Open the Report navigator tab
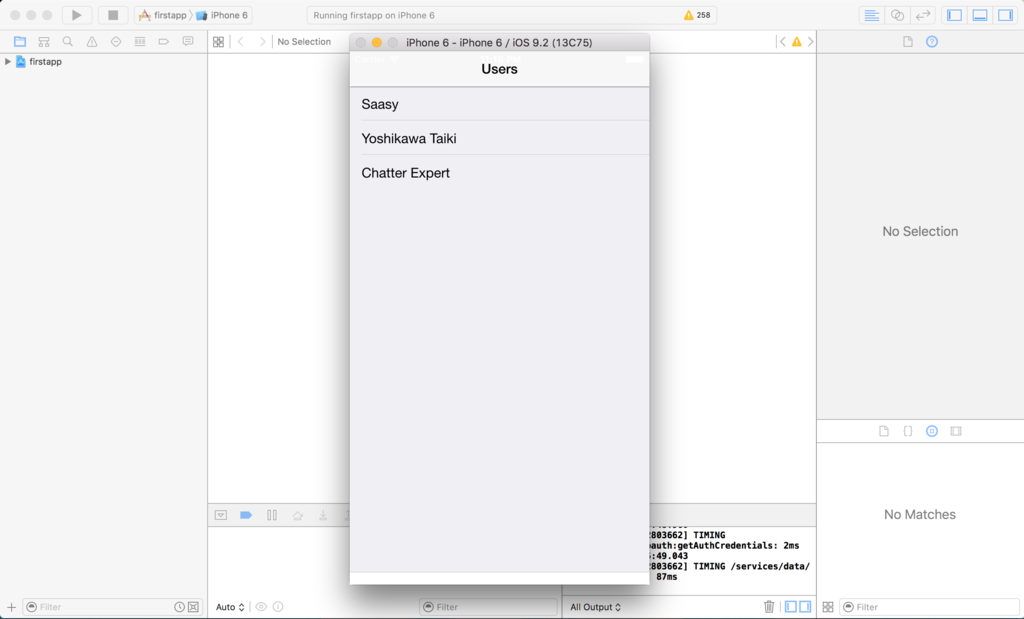 (x=187, y=42)
